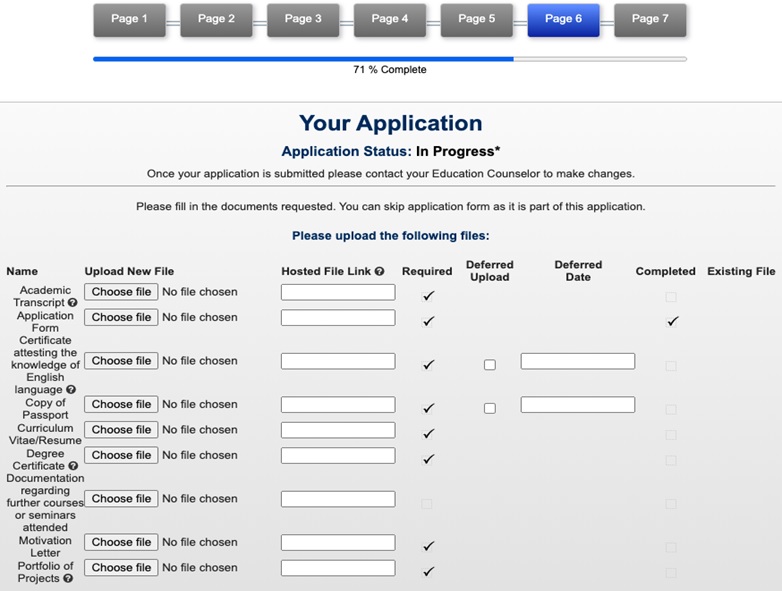Choose file for Application Form
Viewport: 782px width, 591px height.
[121, 317]
